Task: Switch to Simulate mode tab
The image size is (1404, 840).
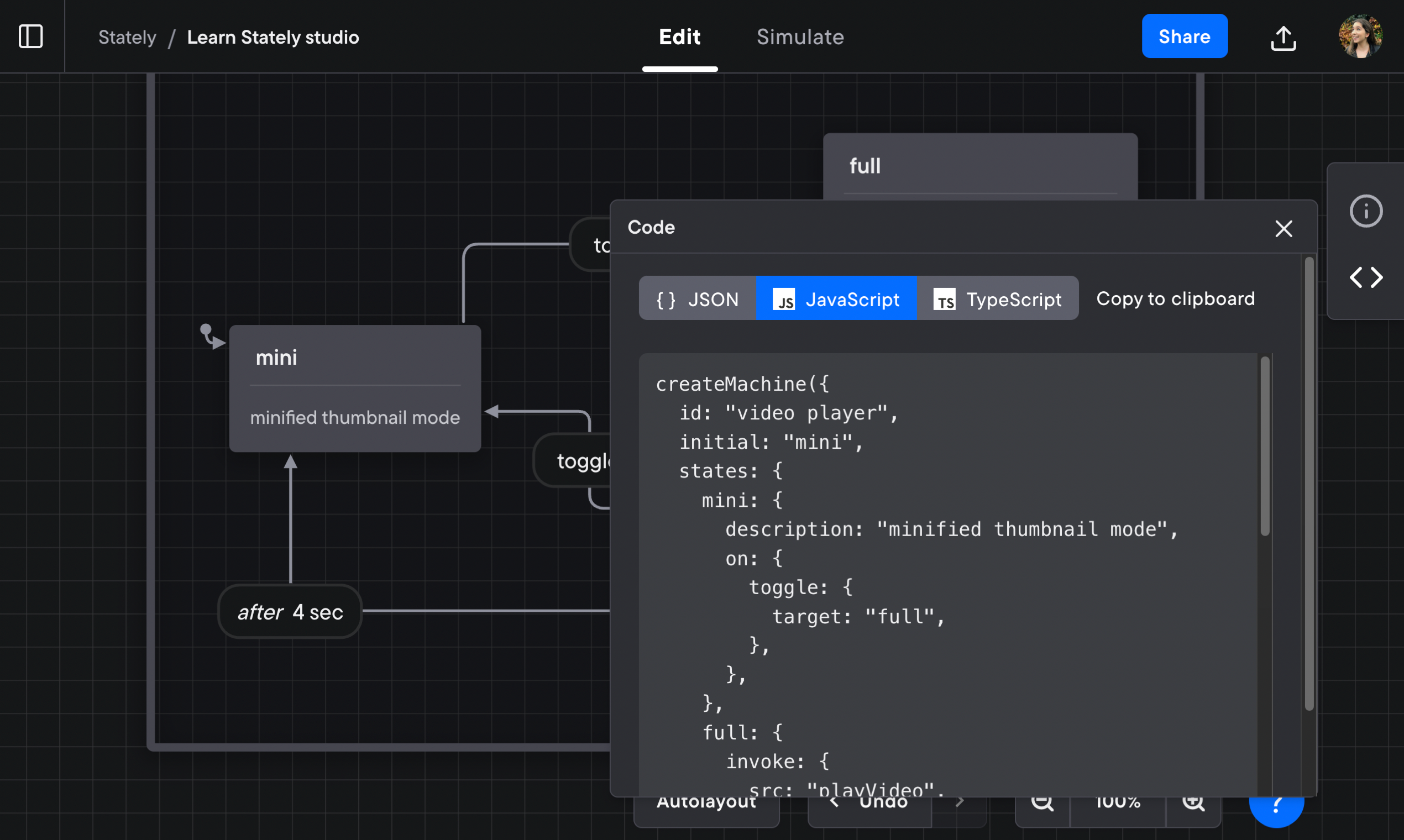Action: point(800,37)
